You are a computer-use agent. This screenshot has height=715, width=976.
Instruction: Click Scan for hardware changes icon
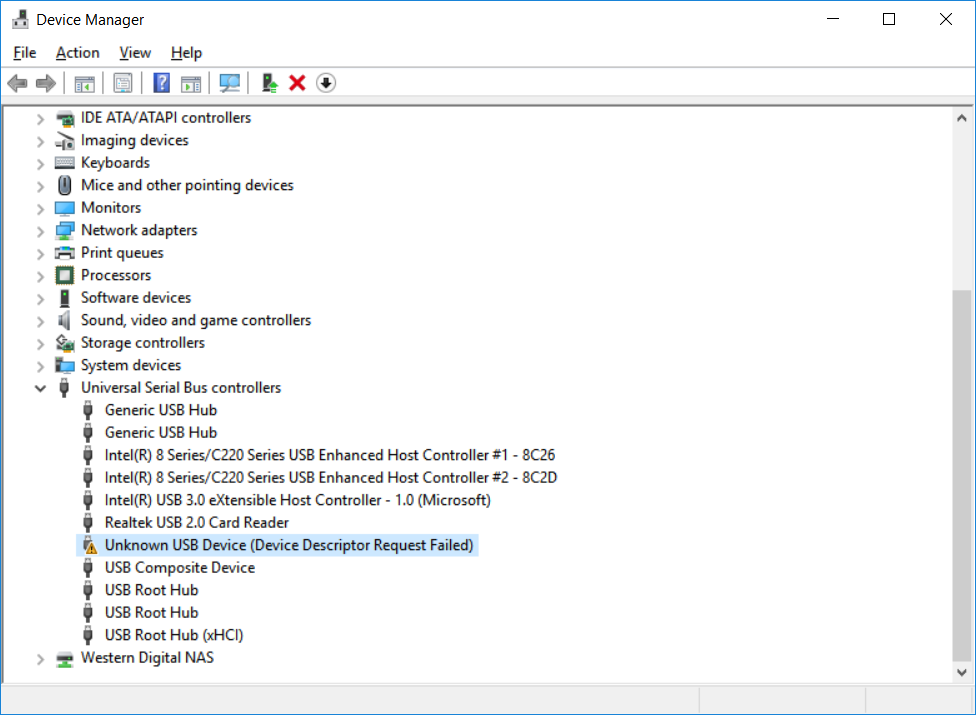(x=230, y=83)
